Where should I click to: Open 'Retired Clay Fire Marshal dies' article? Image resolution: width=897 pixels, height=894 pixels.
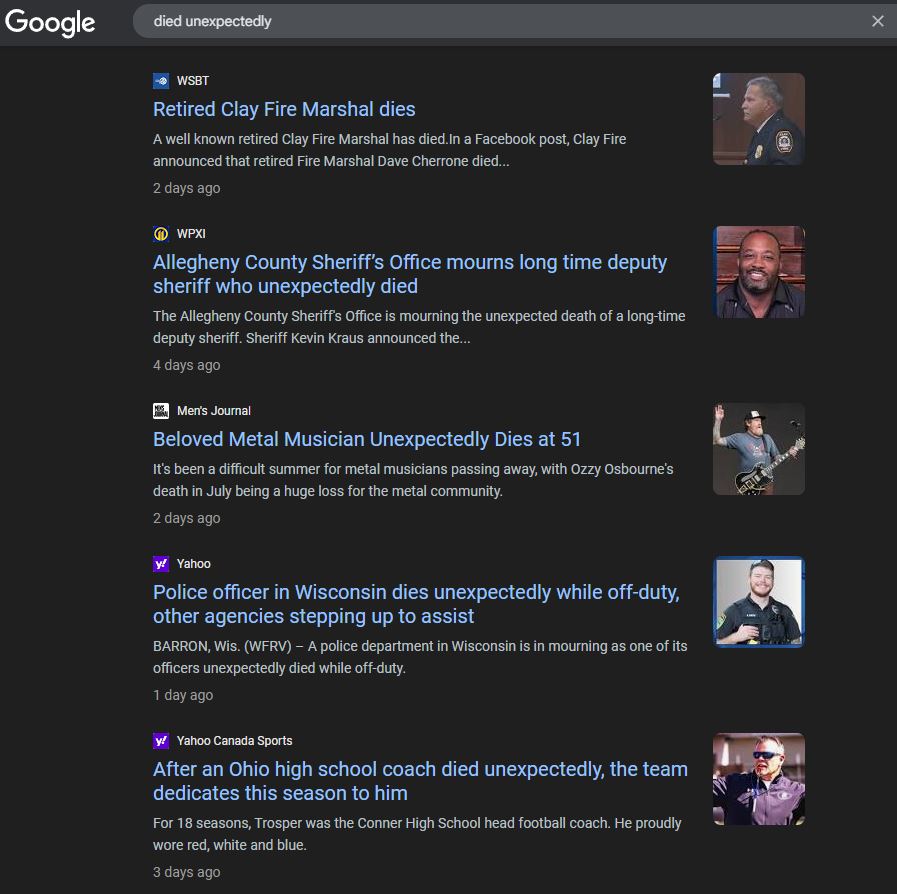[284, 109]
